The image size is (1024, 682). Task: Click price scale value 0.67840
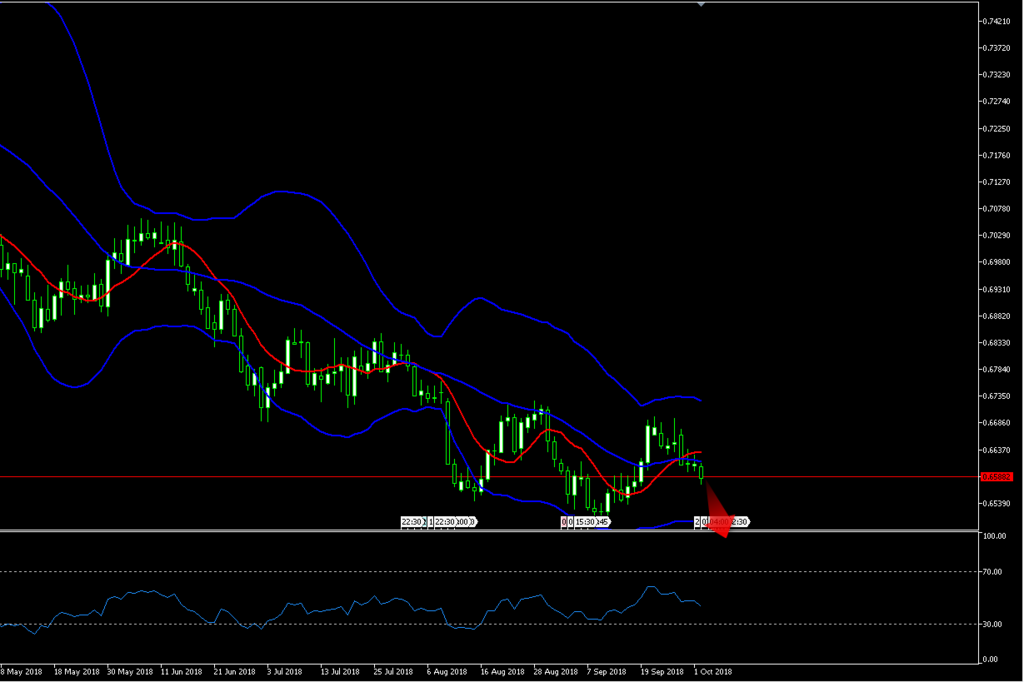(997, 370)
